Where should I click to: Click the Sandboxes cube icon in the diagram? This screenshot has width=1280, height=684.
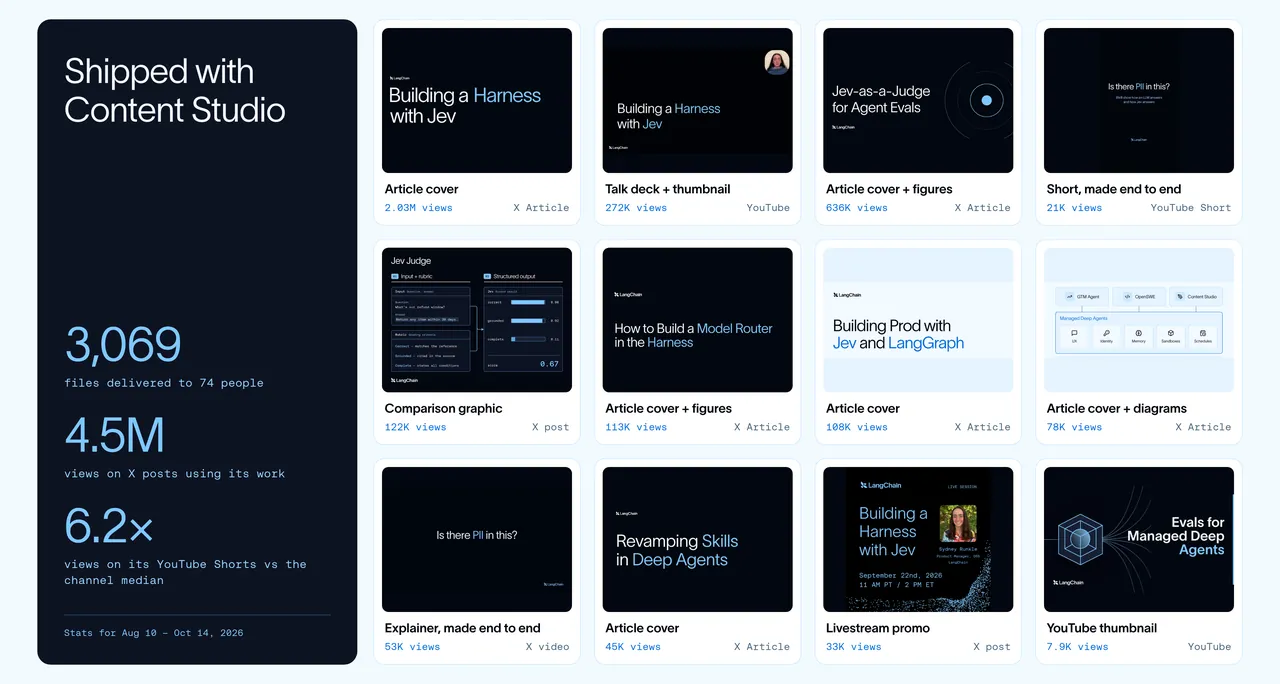pyautogui.click(x=1171, y=333)
